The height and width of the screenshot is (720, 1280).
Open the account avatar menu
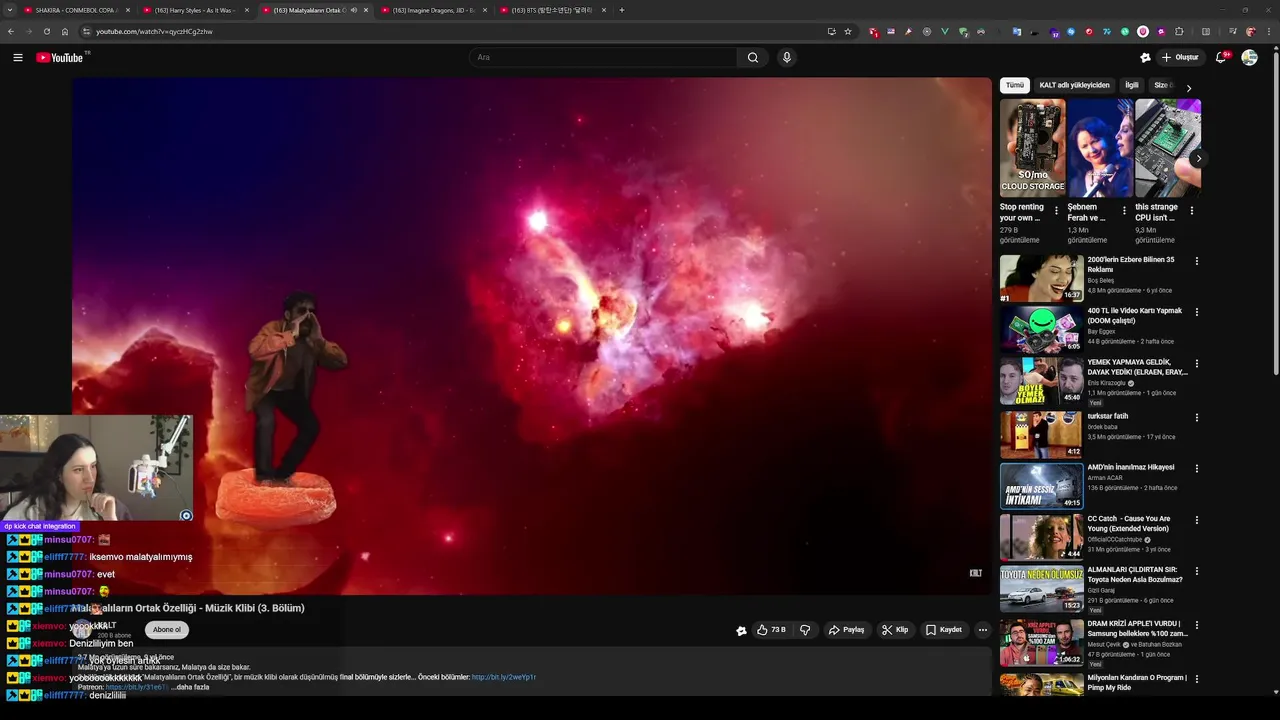click(1249, 57)
